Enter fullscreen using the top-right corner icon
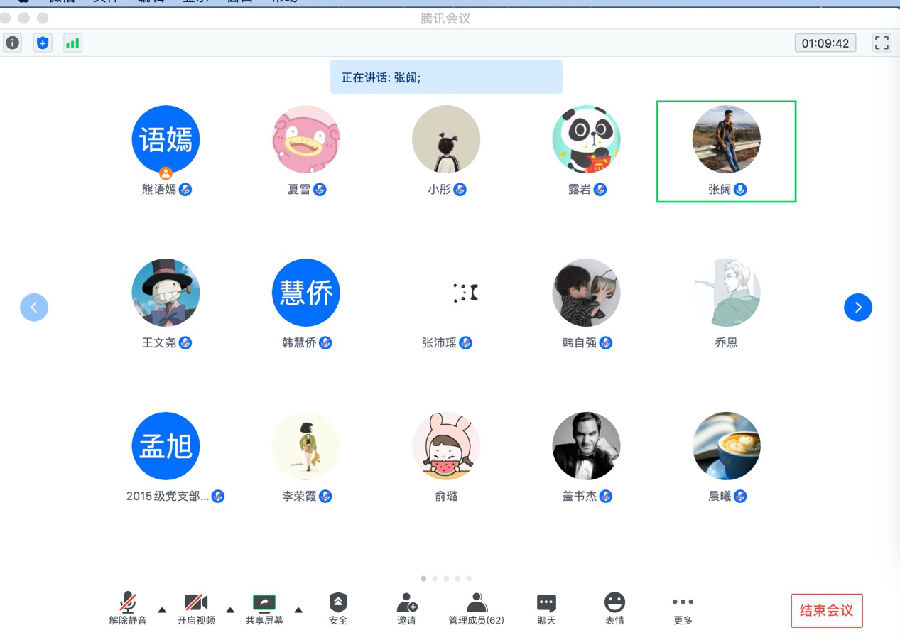900x633 pixels. point(881,43)
